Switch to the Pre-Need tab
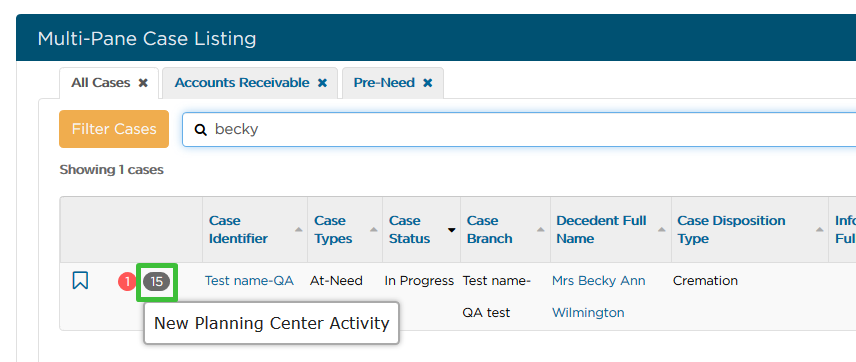This screenshot has width=856, height=362. [x=384, y=83]
